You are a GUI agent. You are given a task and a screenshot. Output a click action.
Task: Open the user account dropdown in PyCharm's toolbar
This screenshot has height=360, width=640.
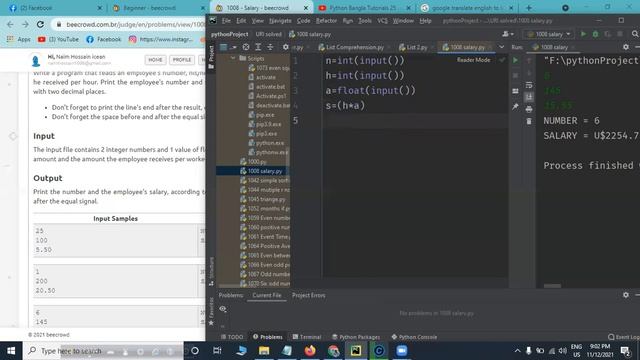[507, 34]
